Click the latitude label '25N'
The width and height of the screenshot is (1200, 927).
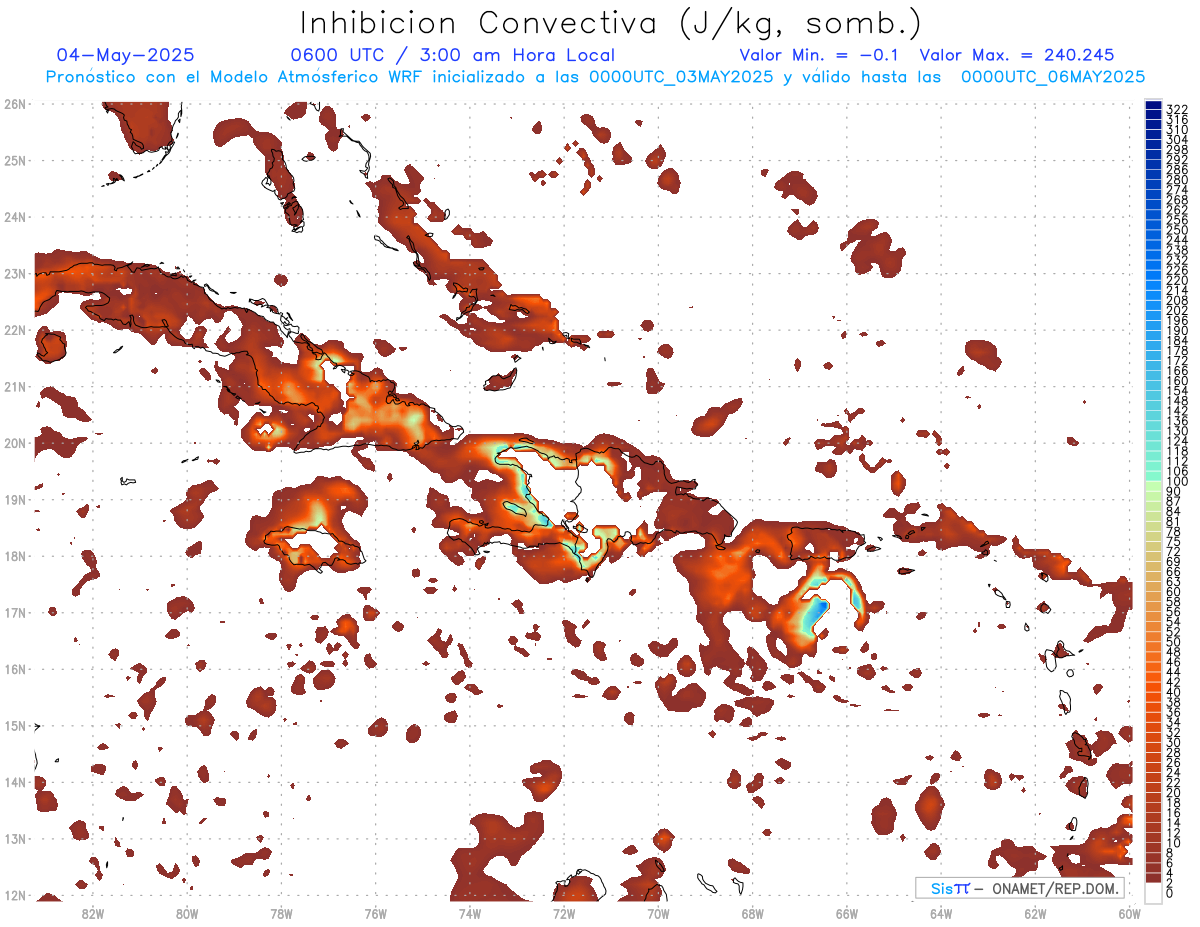tap(14, 160)
